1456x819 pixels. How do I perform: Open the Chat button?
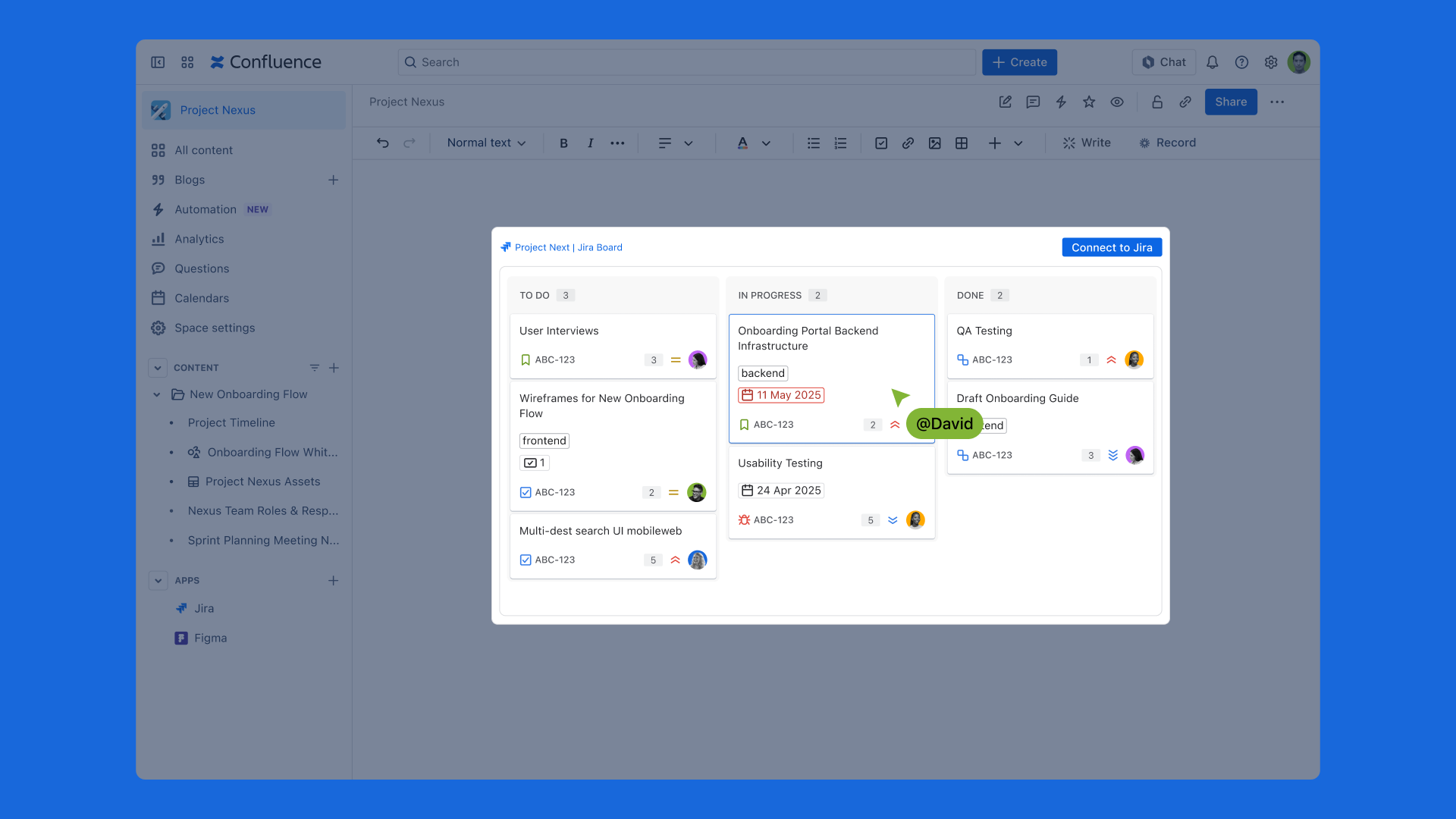point(1164,62)
